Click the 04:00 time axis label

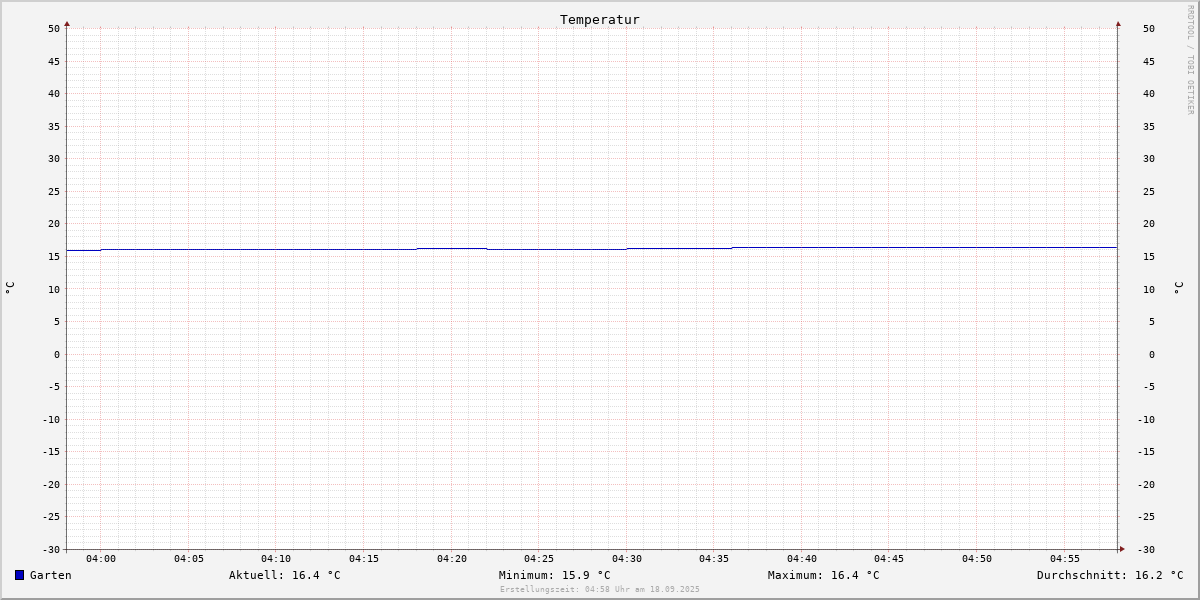101,559
